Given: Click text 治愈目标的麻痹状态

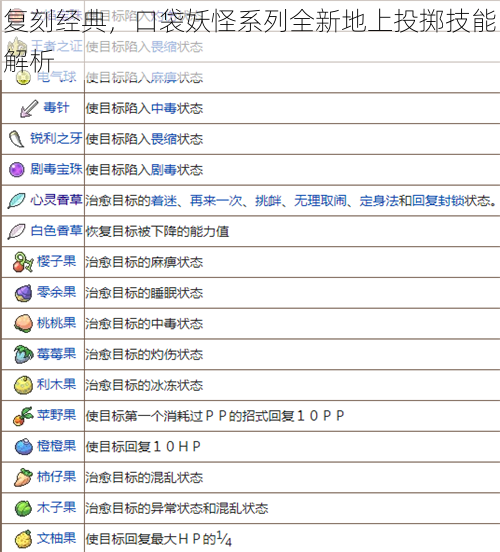Looking at the screenshot, I should [x=144, y=262].
